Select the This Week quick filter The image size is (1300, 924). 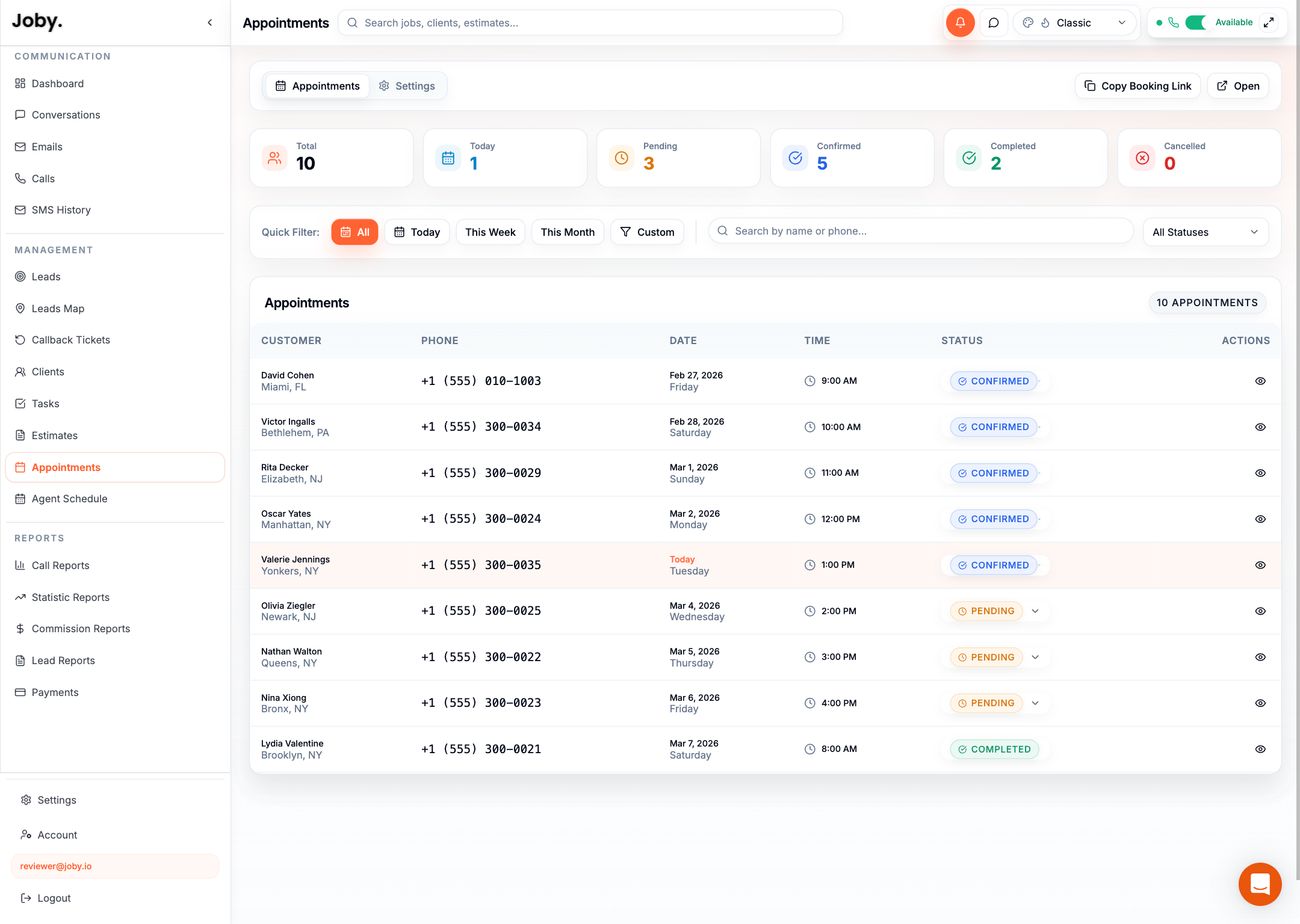point(491,232)
